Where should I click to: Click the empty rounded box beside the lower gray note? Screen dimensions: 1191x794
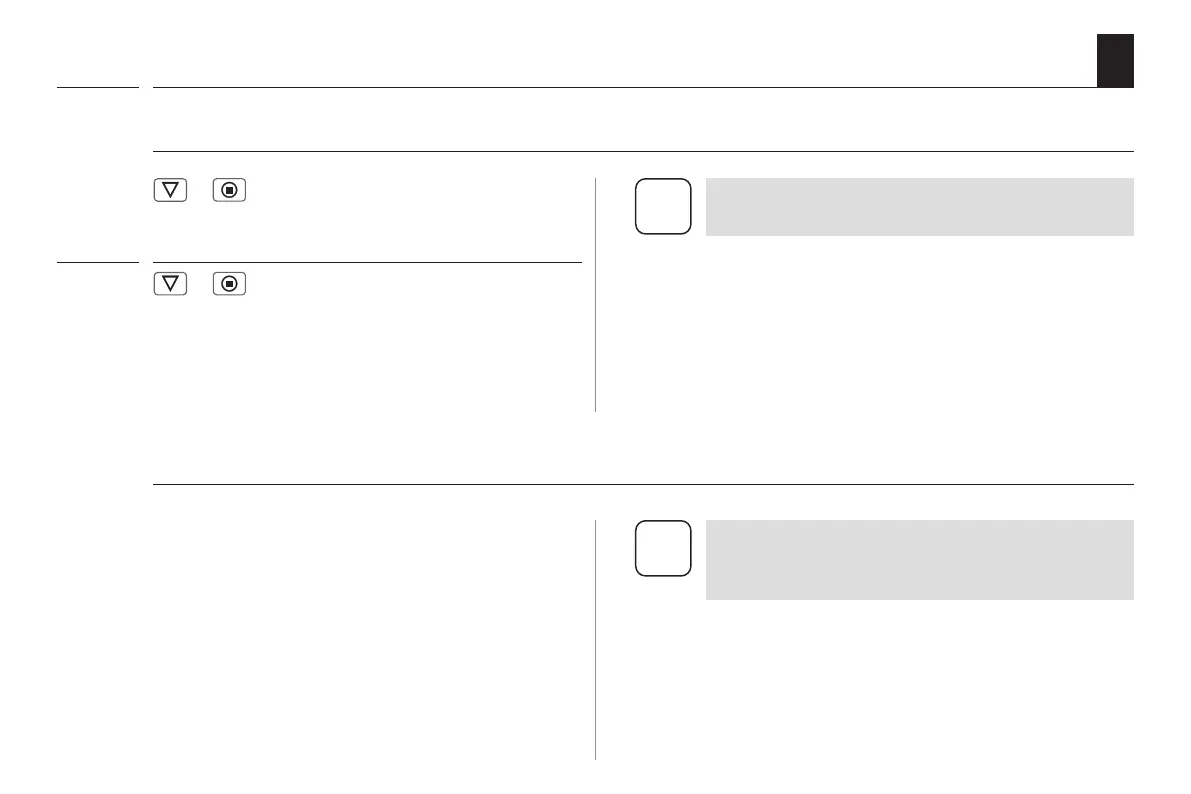click(x=663, y=548)
